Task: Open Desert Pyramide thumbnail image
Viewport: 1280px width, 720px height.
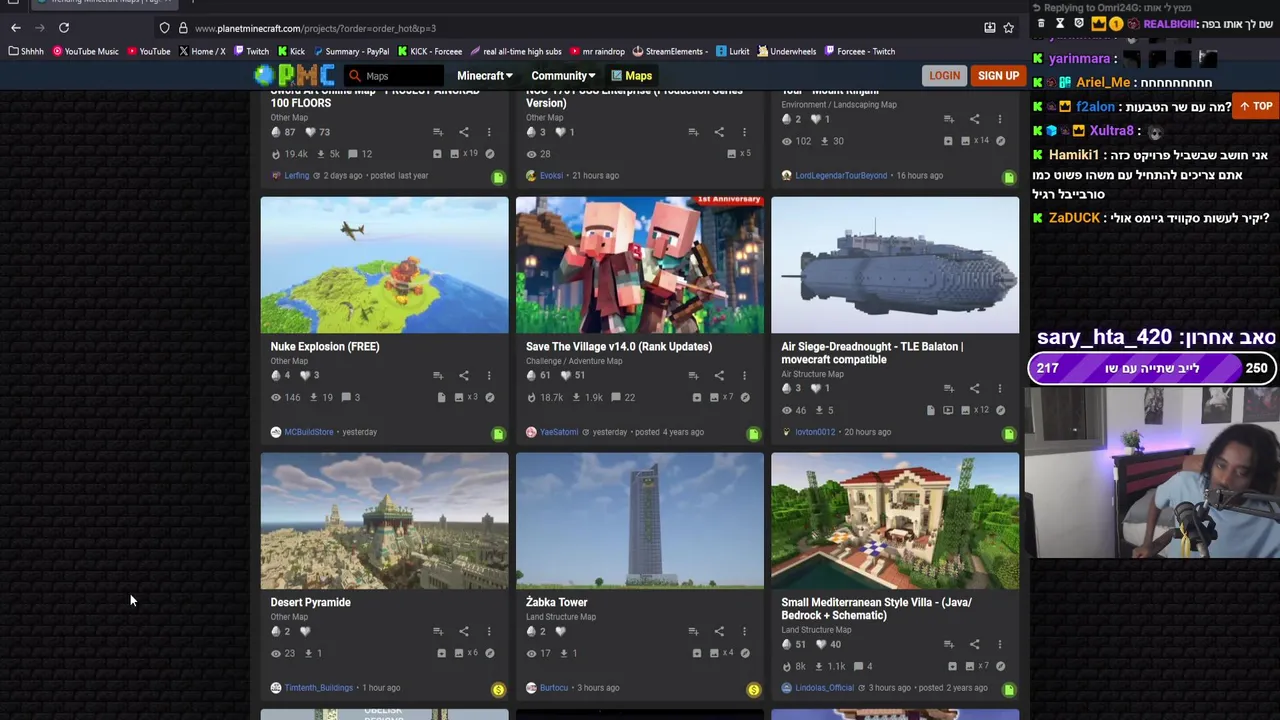Action: click(x=384, y=521)
